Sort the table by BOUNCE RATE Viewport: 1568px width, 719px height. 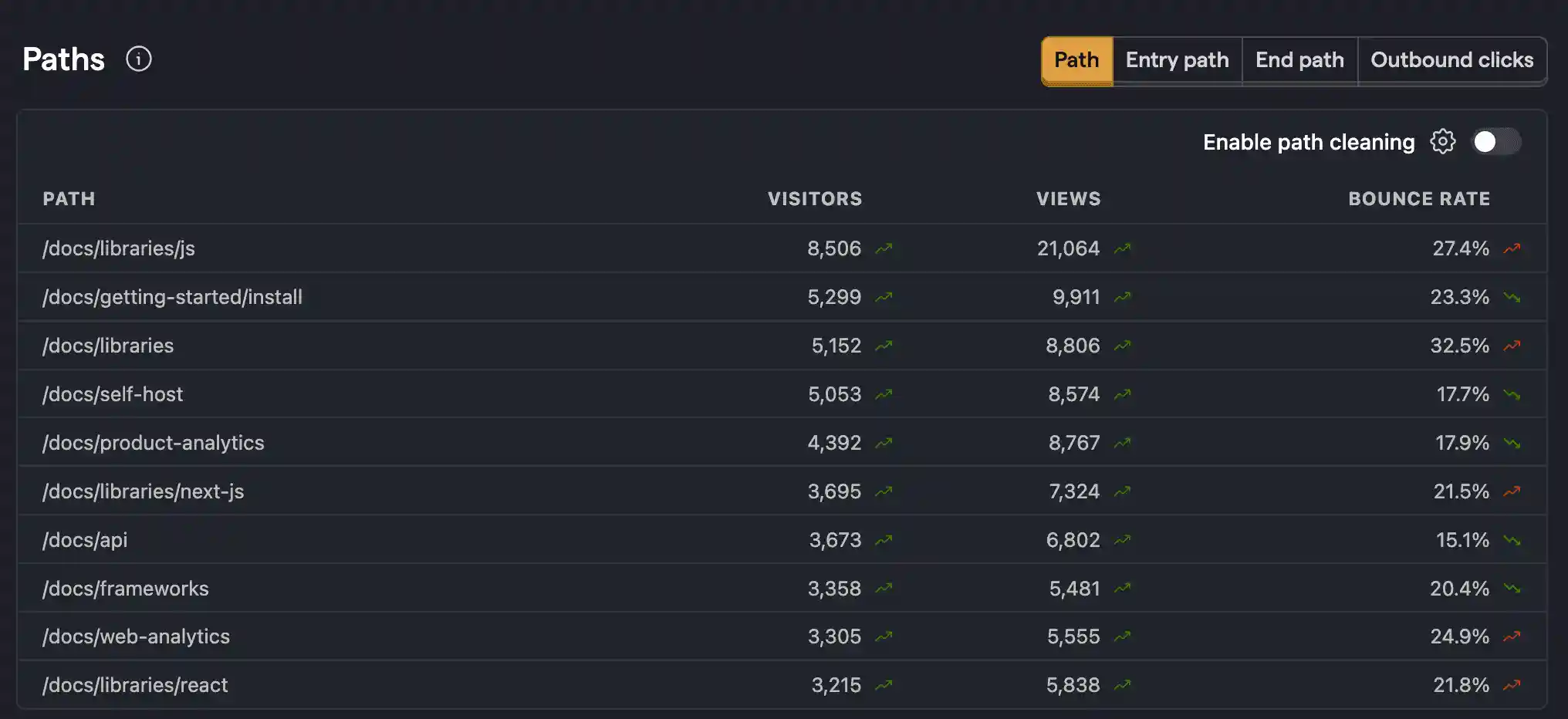[x=1419, y=198]
